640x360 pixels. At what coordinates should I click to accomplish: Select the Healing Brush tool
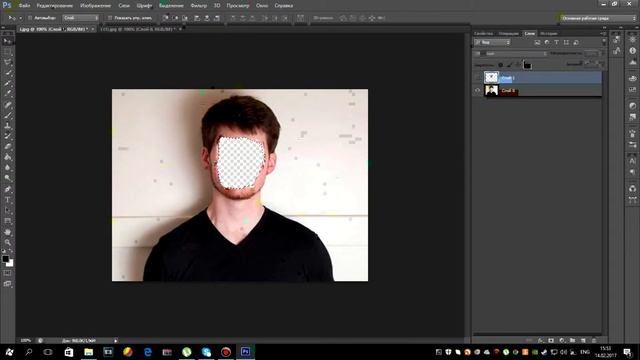point(7,105)
